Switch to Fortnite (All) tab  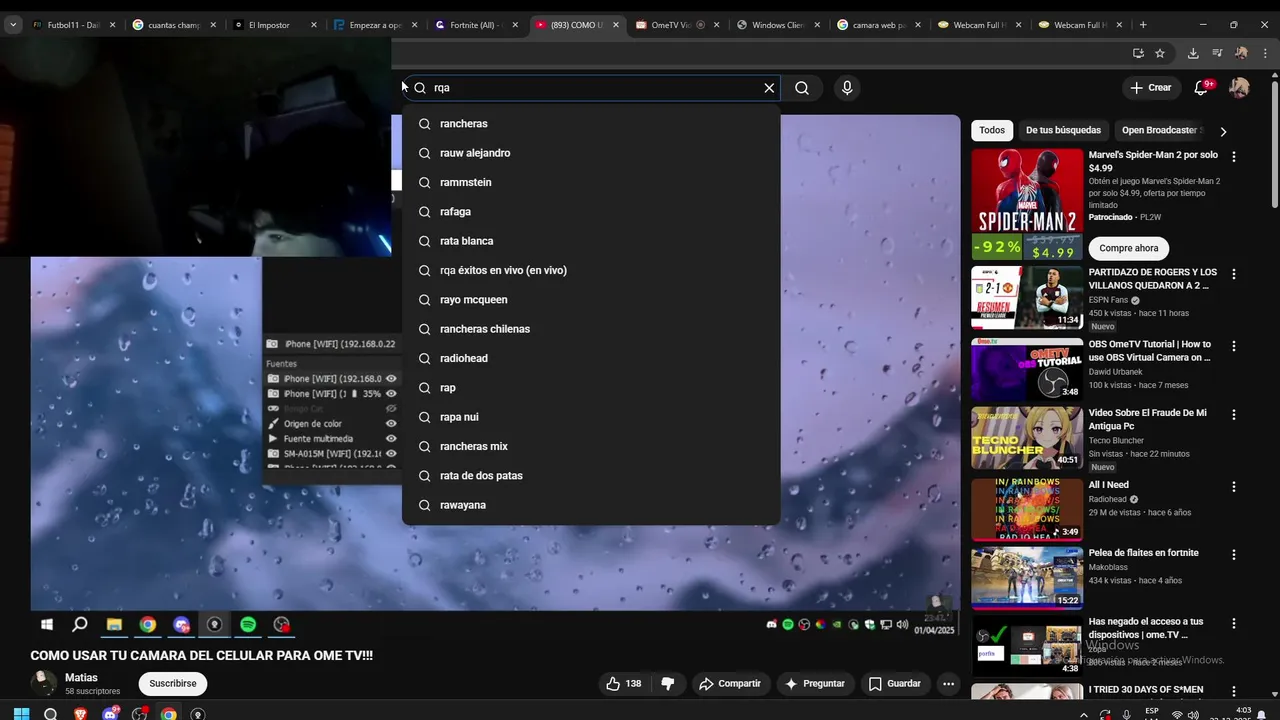point(476,25)
